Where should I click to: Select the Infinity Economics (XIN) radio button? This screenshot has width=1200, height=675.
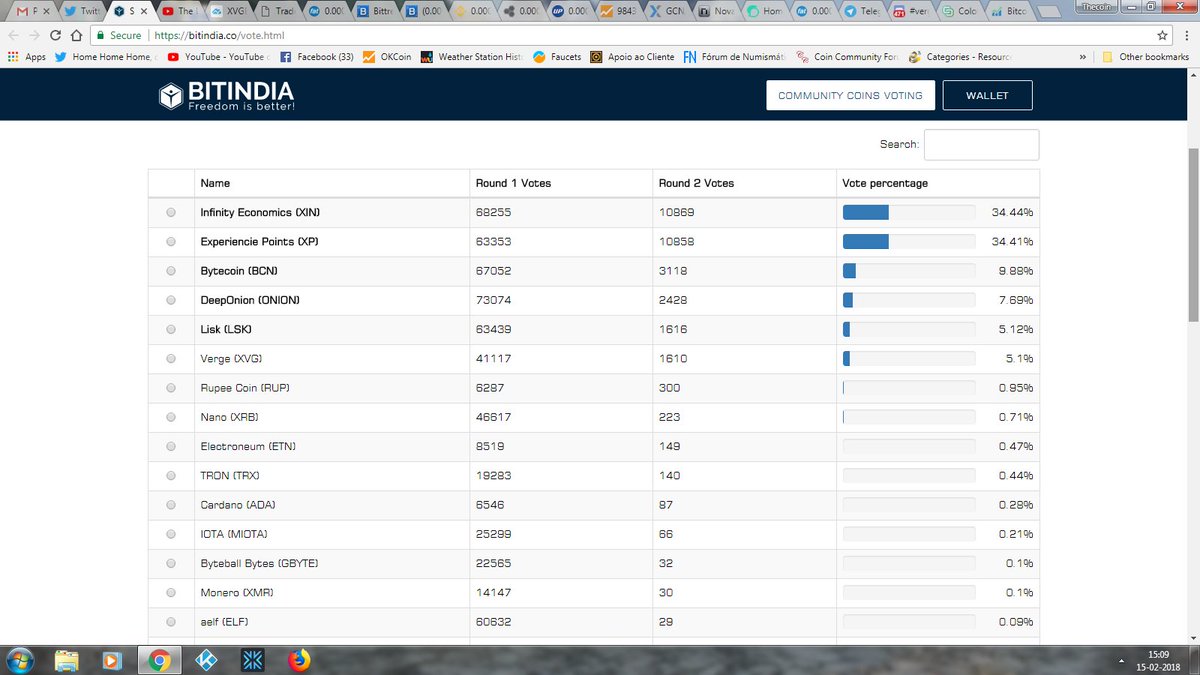(x=171, y=213)
